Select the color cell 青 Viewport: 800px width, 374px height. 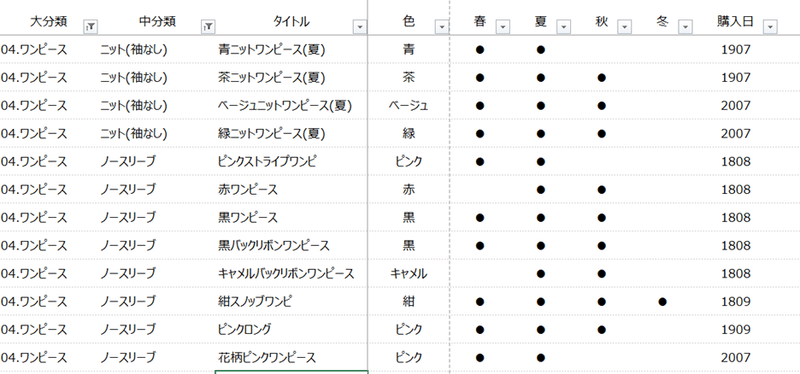(409, 49)
